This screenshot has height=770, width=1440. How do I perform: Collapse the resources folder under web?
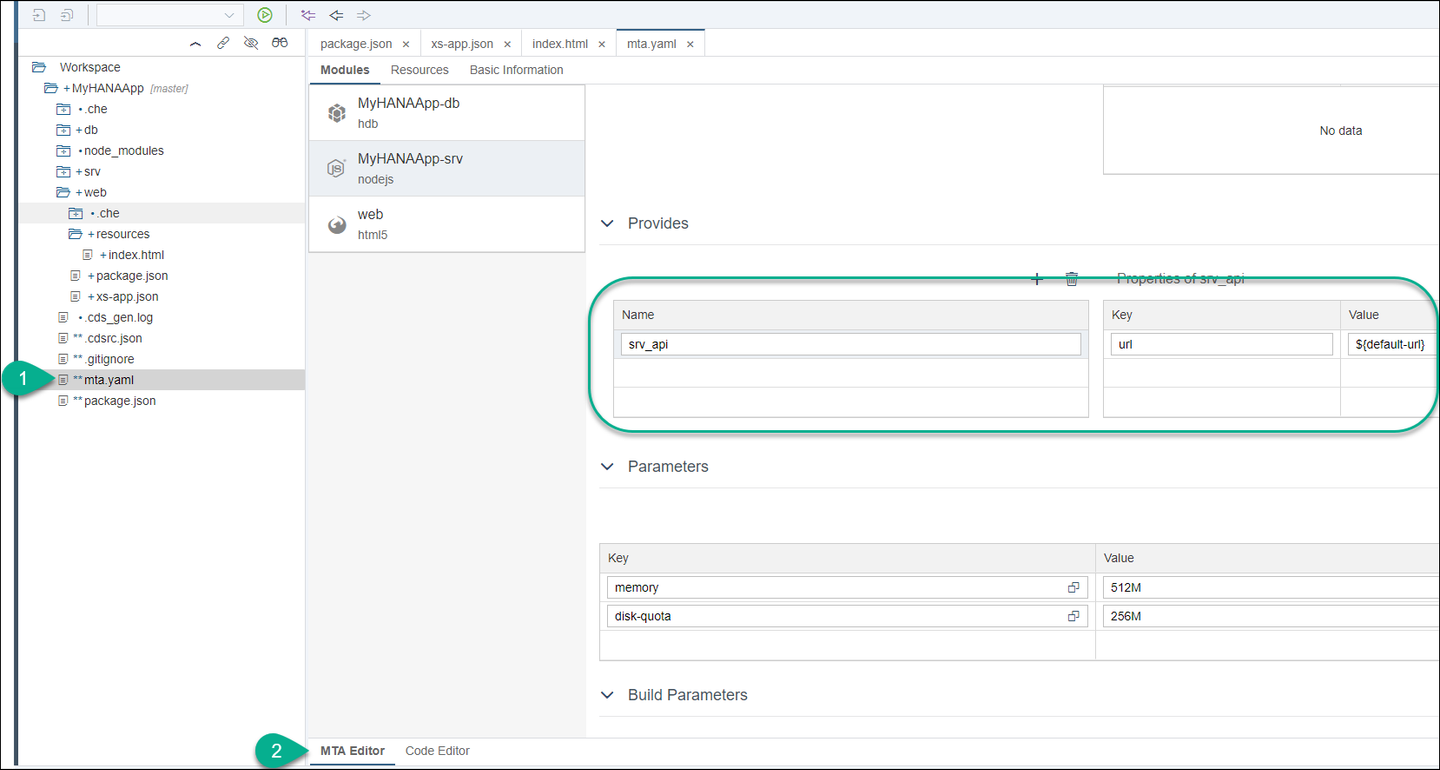(75, 234)
